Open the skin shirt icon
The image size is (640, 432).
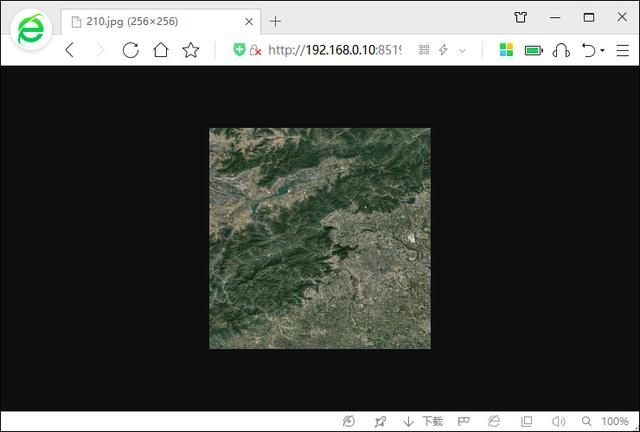[520, 17]
